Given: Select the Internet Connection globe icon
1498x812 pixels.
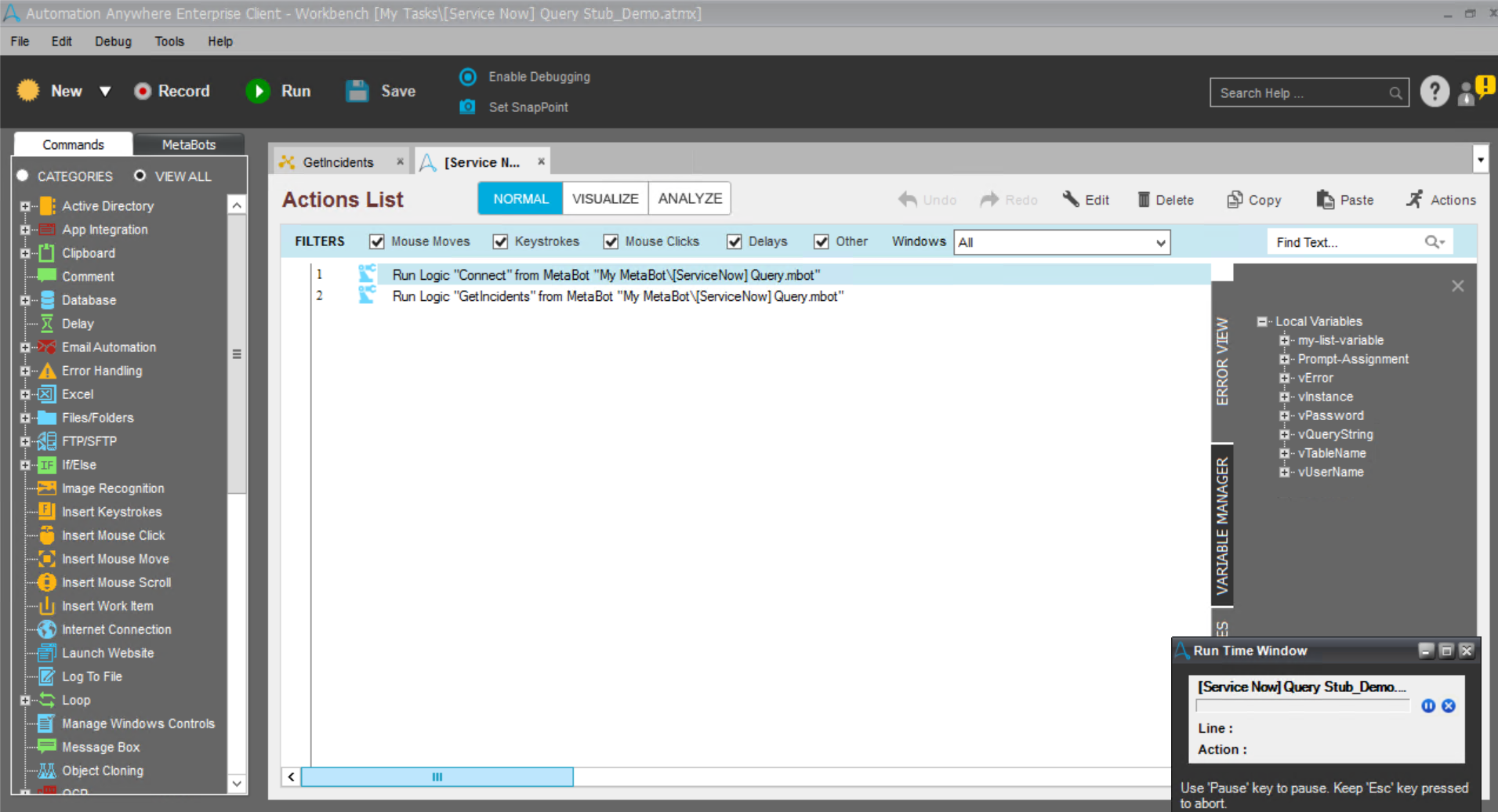Looking at the screenshot, I should pyautogui.click(x=47, y=629).
